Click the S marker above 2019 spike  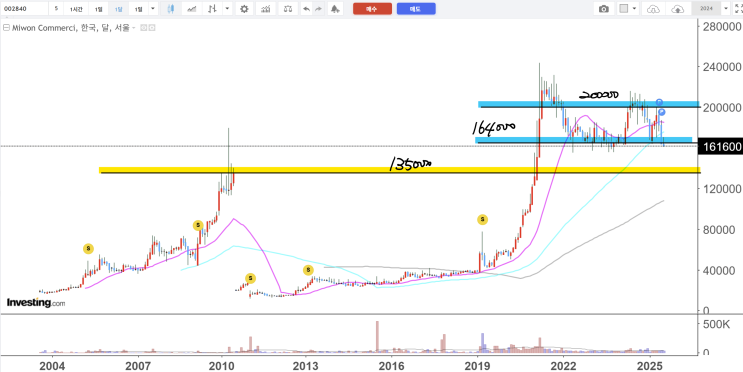(x=482, y=219)
